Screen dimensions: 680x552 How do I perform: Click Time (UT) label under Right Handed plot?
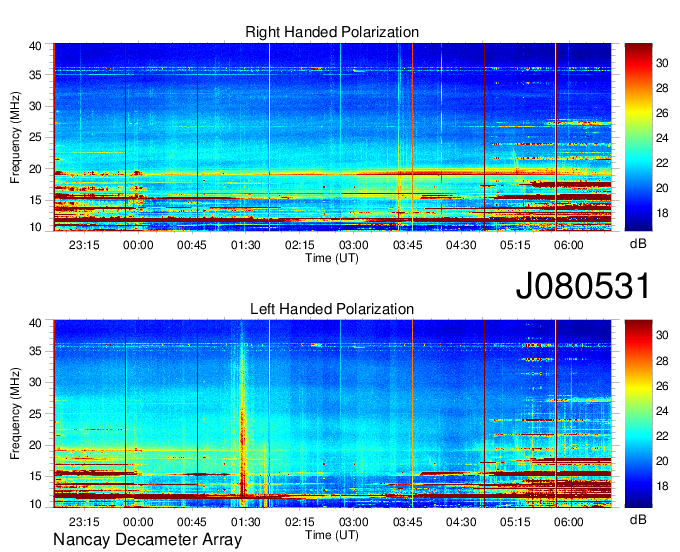[x=332, y=258]
